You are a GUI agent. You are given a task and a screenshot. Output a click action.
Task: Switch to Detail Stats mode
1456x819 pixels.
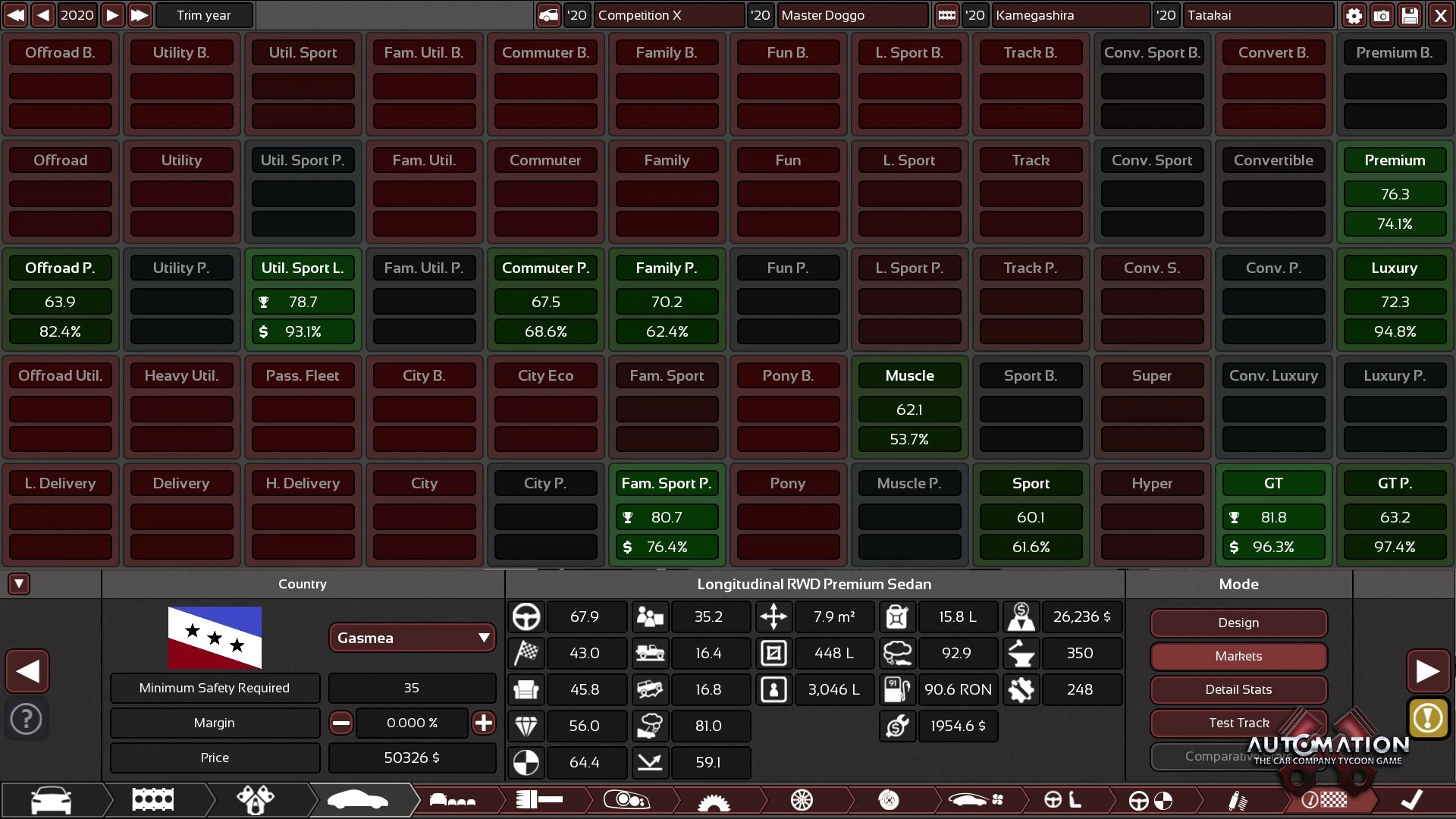click(x=1238, y=689)
